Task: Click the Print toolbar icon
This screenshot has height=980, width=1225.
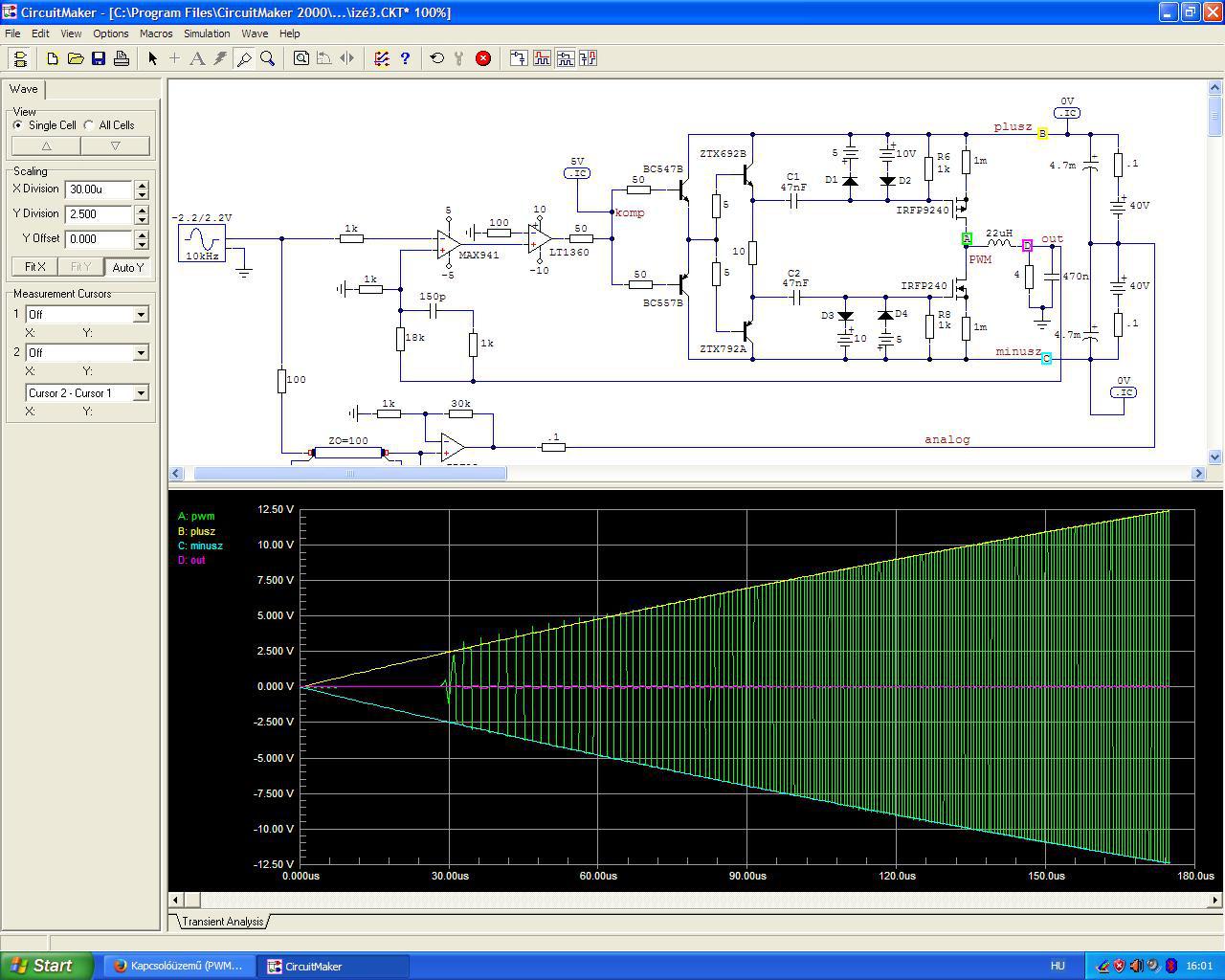Action: (122, 58)
